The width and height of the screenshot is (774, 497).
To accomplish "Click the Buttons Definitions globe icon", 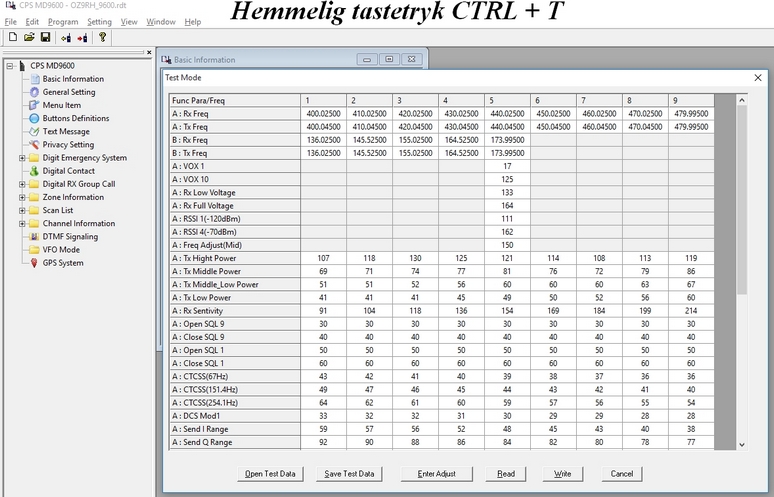I will tap(34, 118).
